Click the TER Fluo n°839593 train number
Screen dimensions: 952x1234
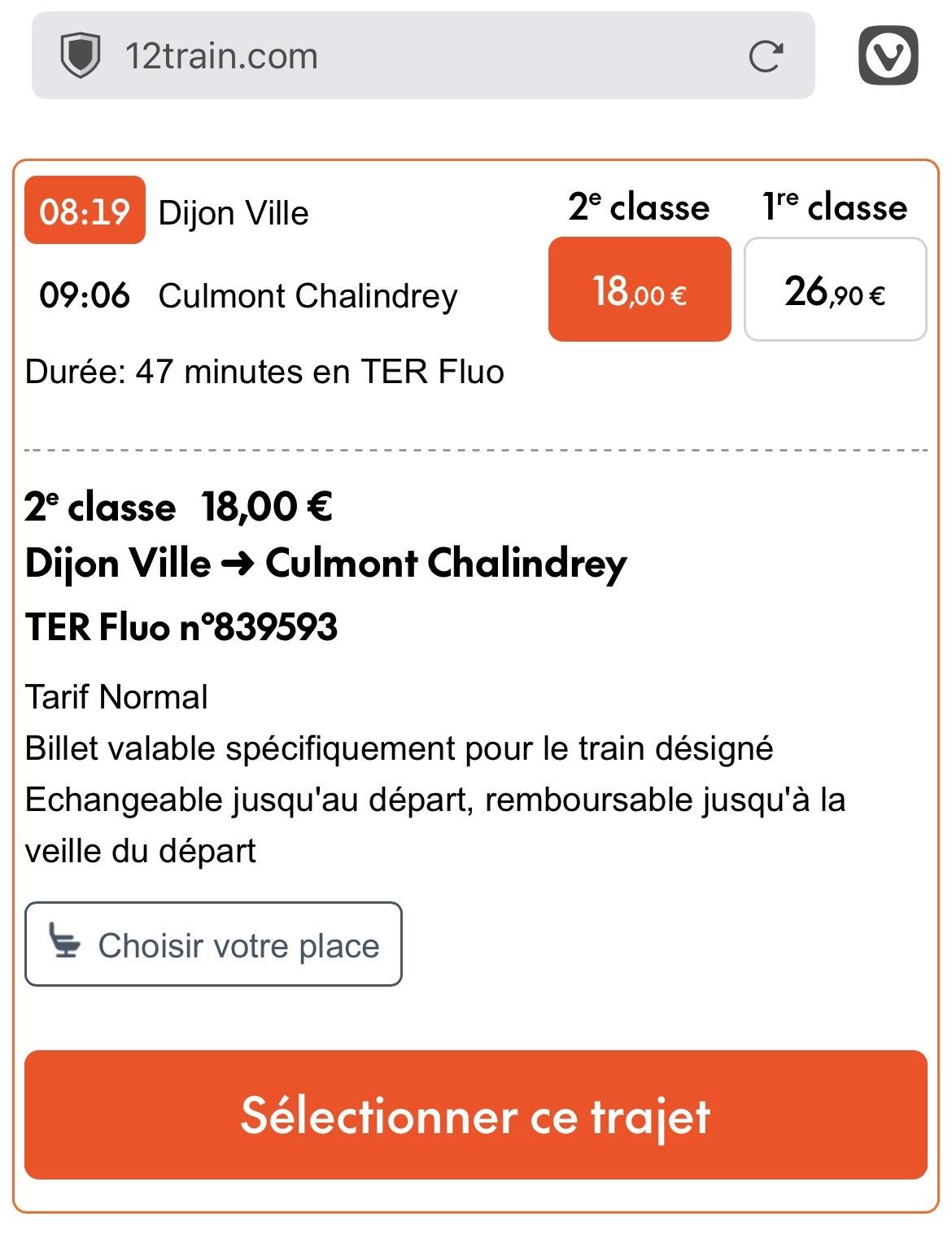(181, 627)
